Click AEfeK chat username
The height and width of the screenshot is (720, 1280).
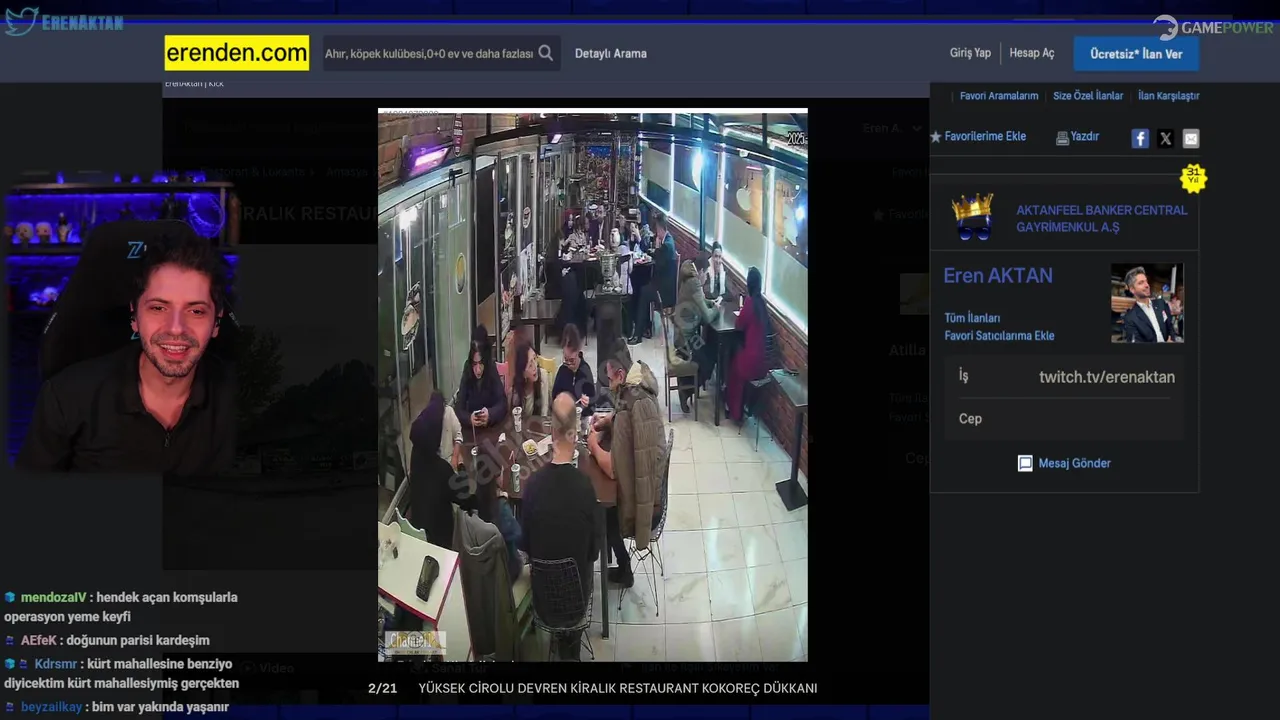39,640
